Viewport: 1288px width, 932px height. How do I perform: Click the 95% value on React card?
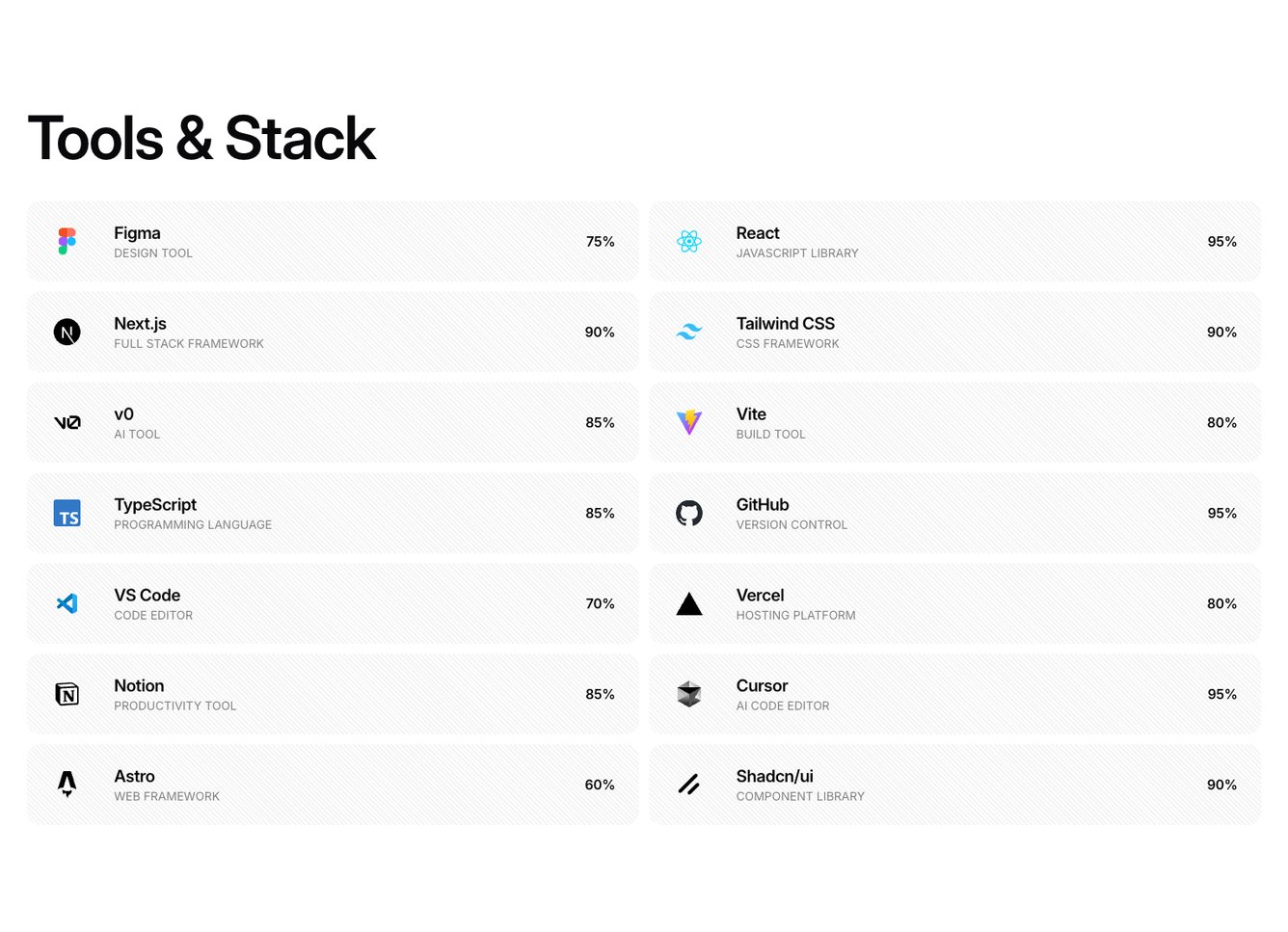[1221, 242]
